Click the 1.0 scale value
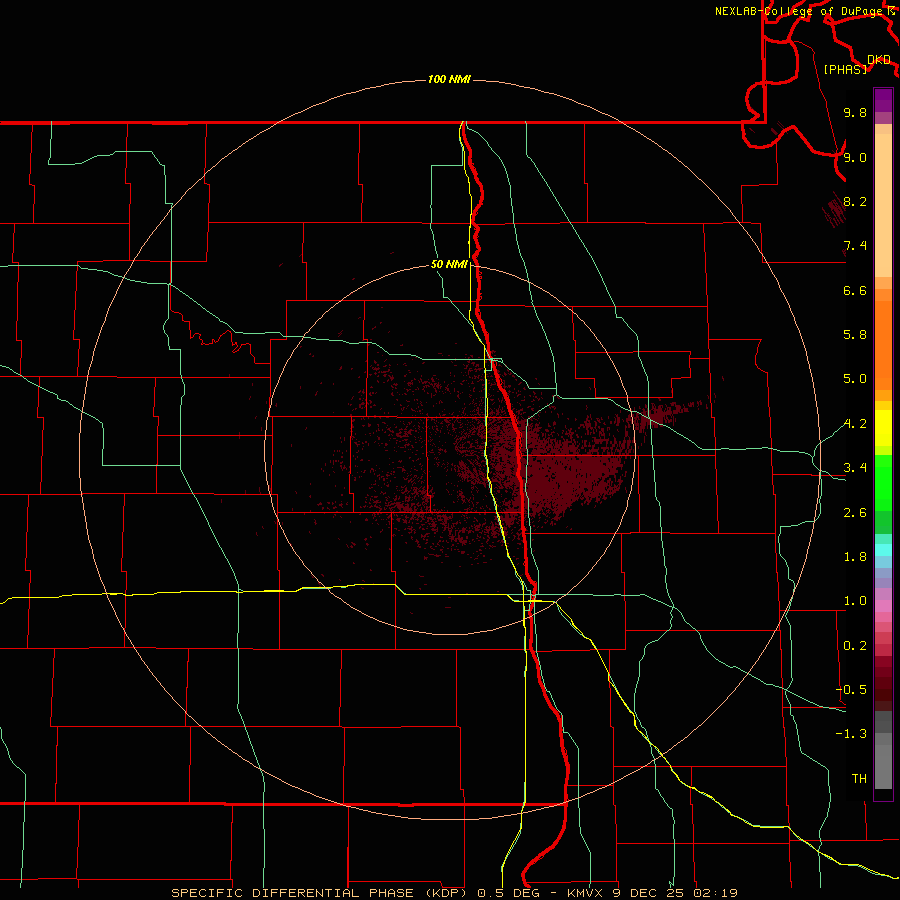 pos(855,601)
